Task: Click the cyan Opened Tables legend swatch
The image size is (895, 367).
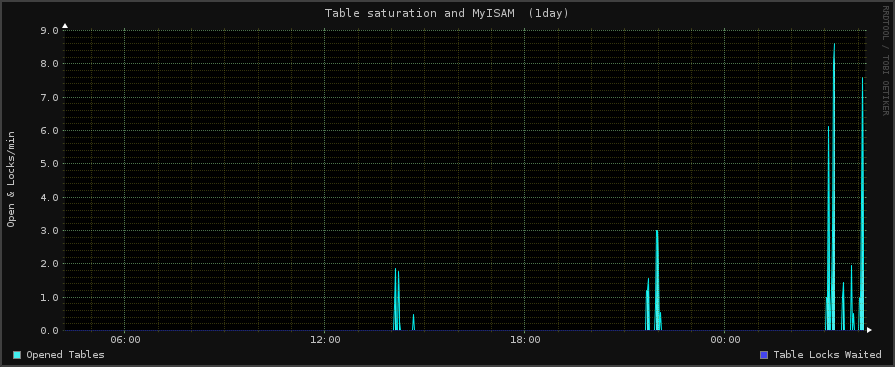Action: coord(17,355)
